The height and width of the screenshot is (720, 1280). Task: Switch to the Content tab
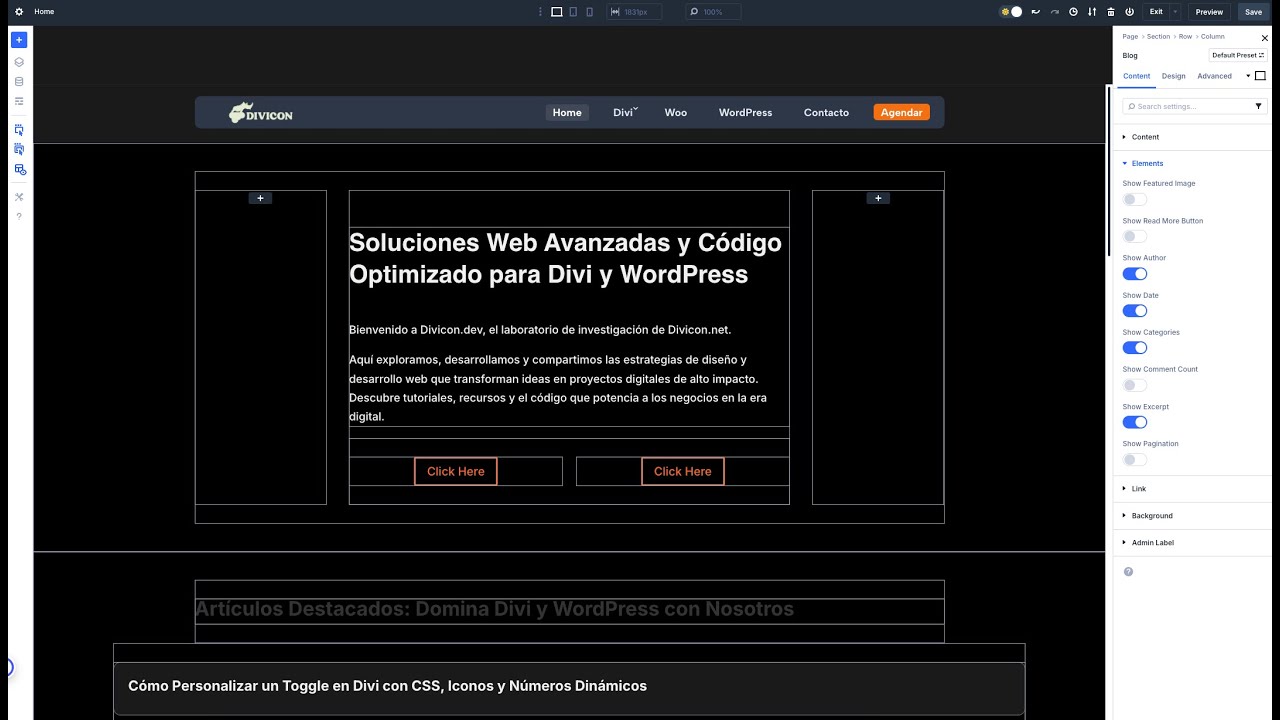[x=1136, y=76]
